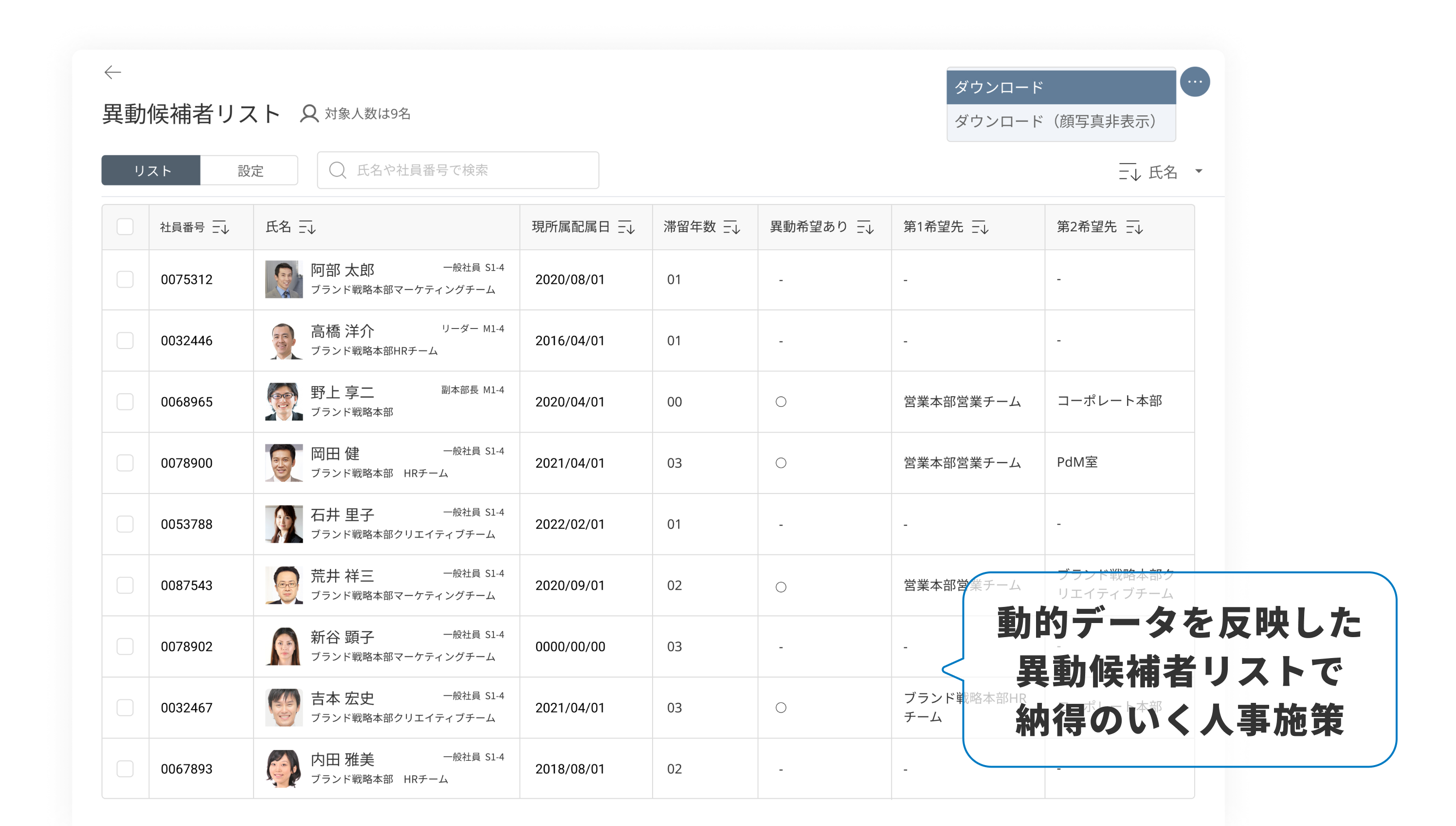
Task: Click the 異動希望 circle in 野上 享二's row
Action: (781, 402)
